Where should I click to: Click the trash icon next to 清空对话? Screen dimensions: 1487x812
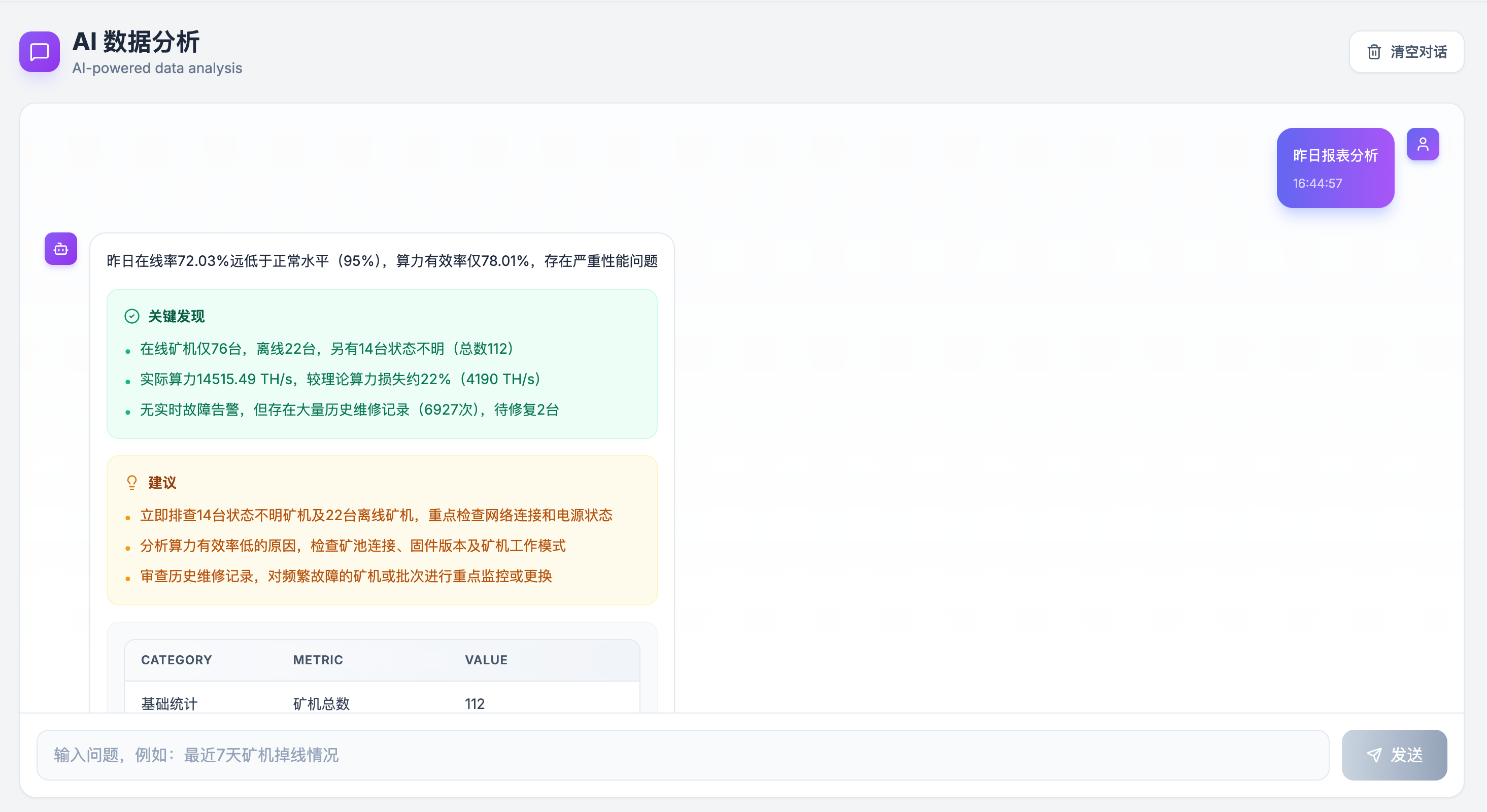click(x=1375, y=51)
